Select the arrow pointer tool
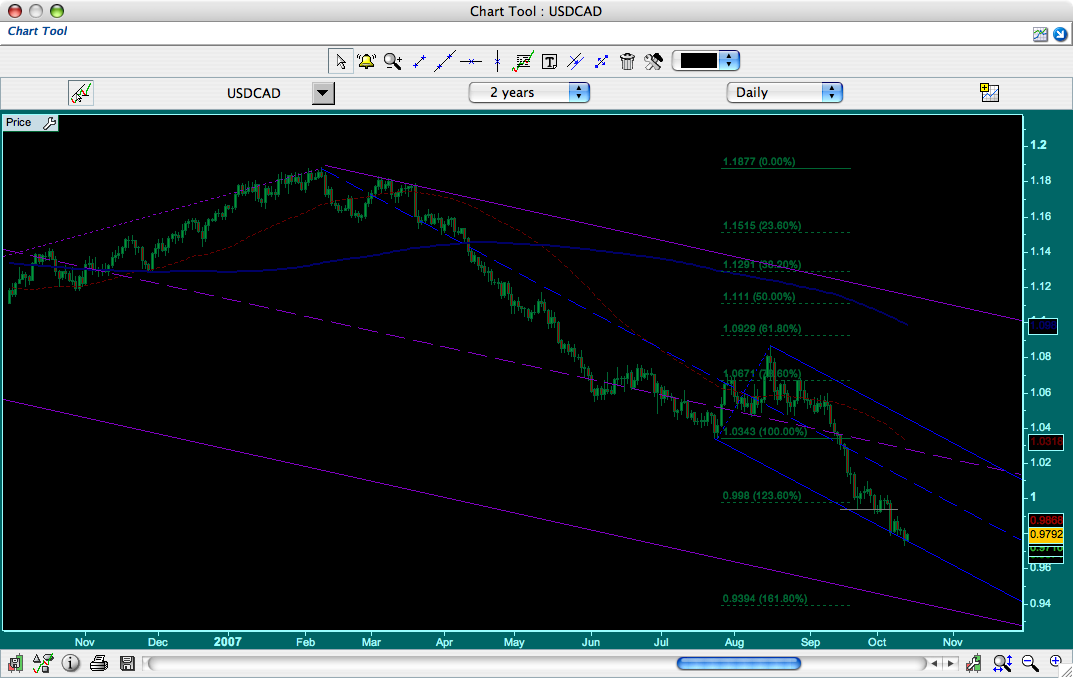This screenshot has height=678, width=1073. tap(341, 61)
